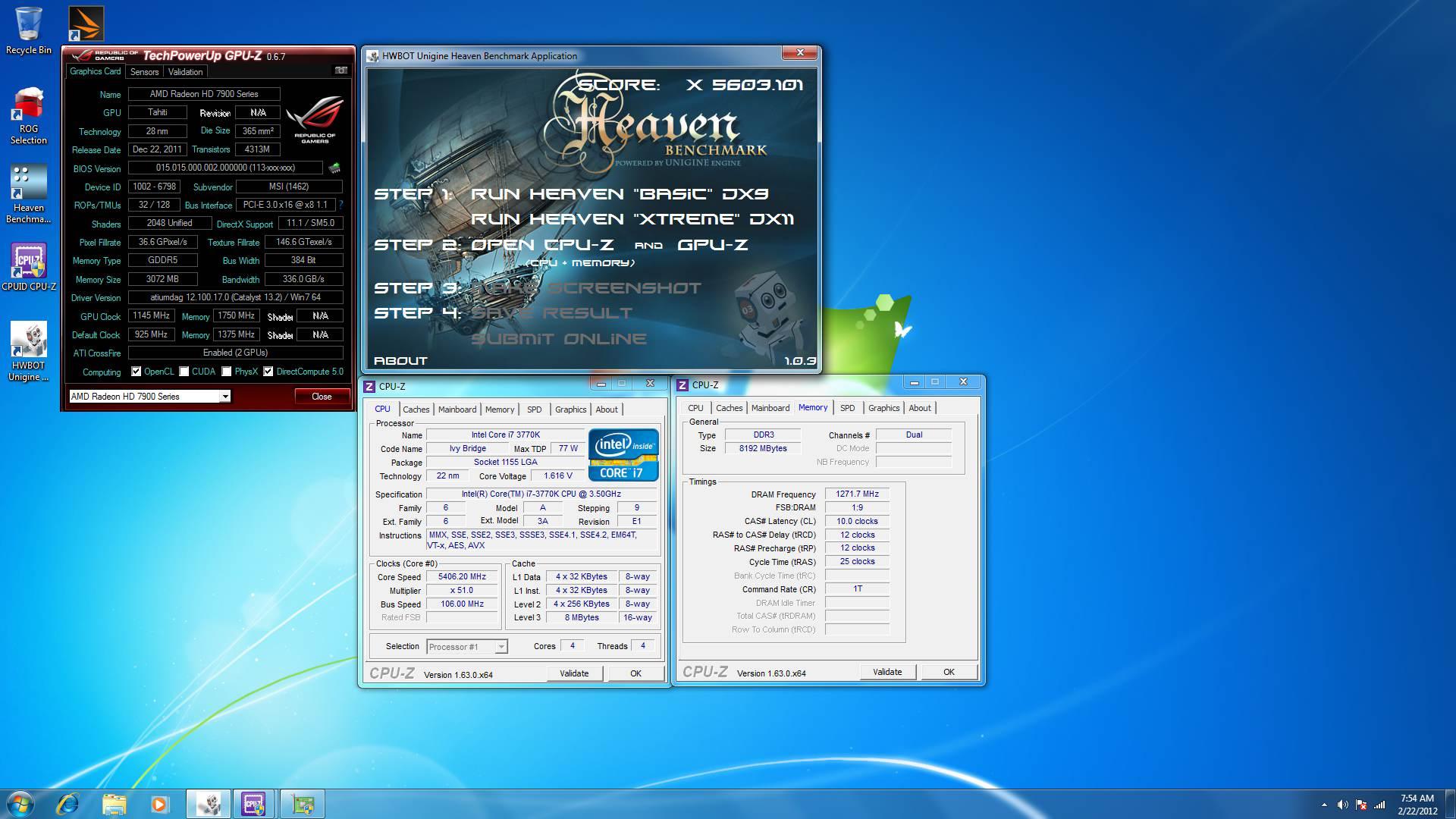This screenshot has height=819, width=1456.
Task: Click the ROG logo in GPU-Z
Action: click(314, 121)
